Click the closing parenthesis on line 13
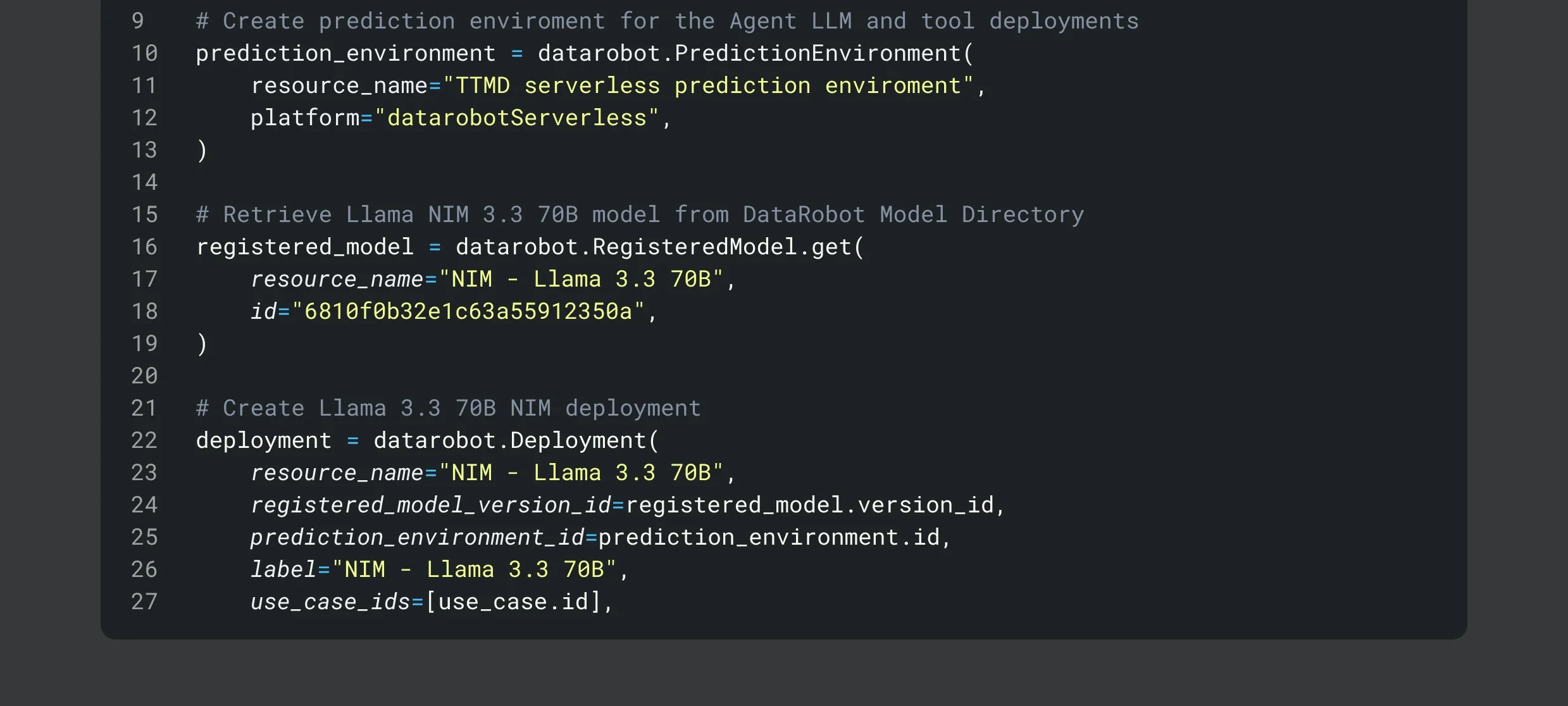 pos(202,151)
